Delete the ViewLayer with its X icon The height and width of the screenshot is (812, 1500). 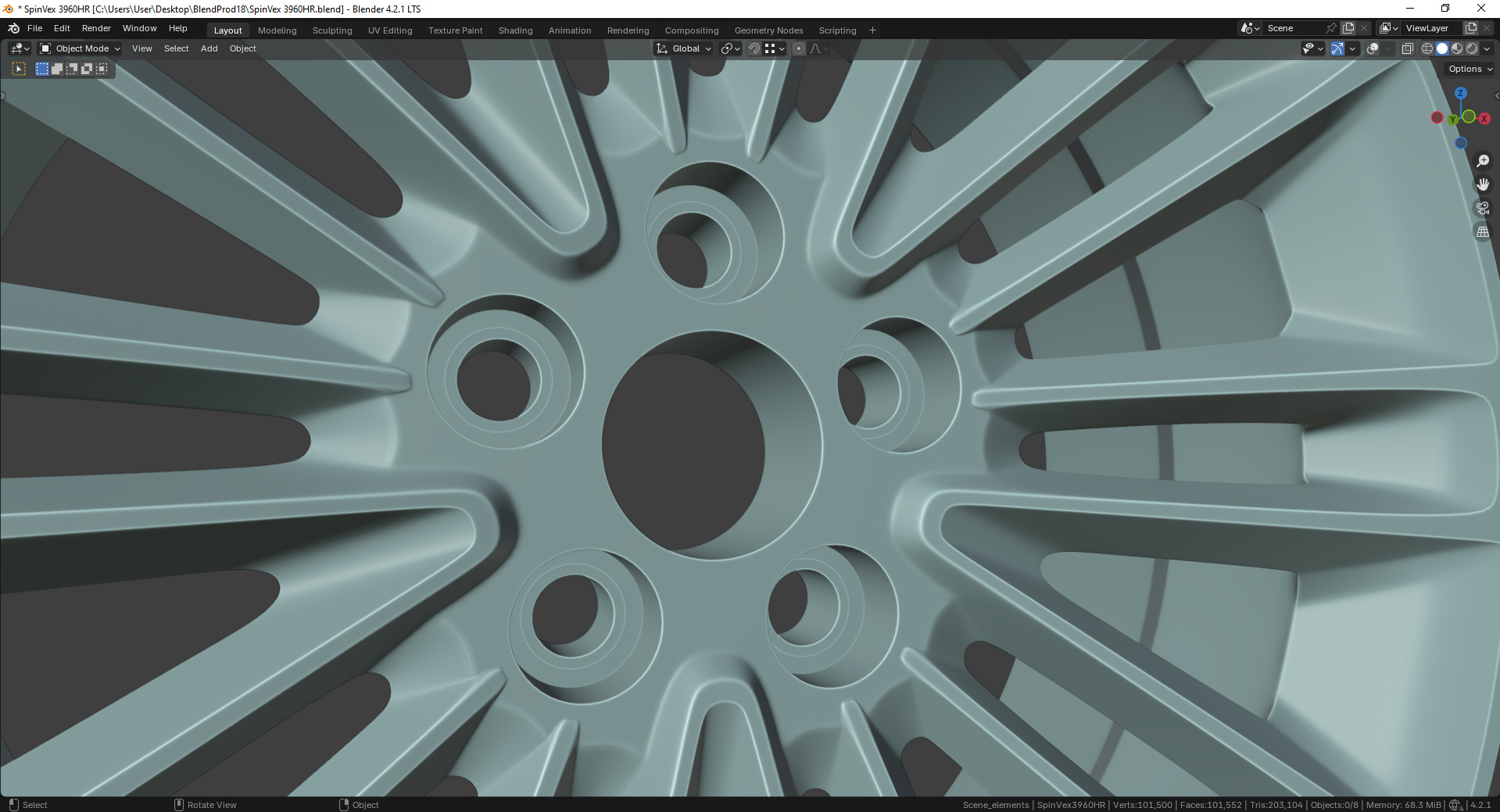pos(1487,28)
